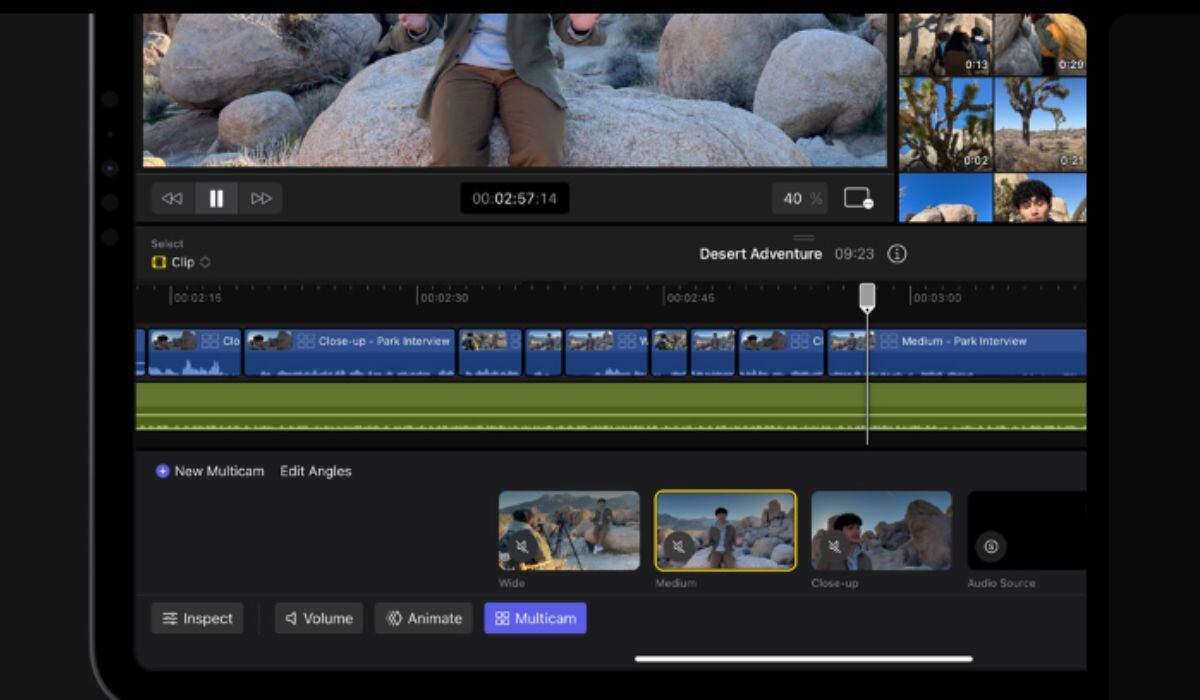1200x700 pixels.
Task: Click the Audio Source angle icon
Action: click(x=991, y=546)
